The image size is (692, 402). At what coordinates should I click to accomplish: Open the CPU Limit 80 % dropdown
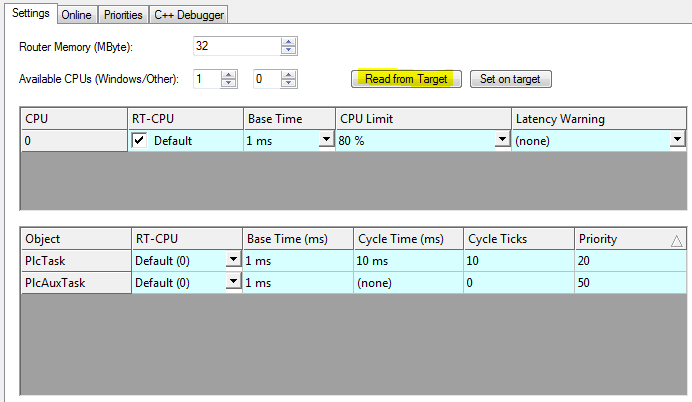tap(502, 139)
